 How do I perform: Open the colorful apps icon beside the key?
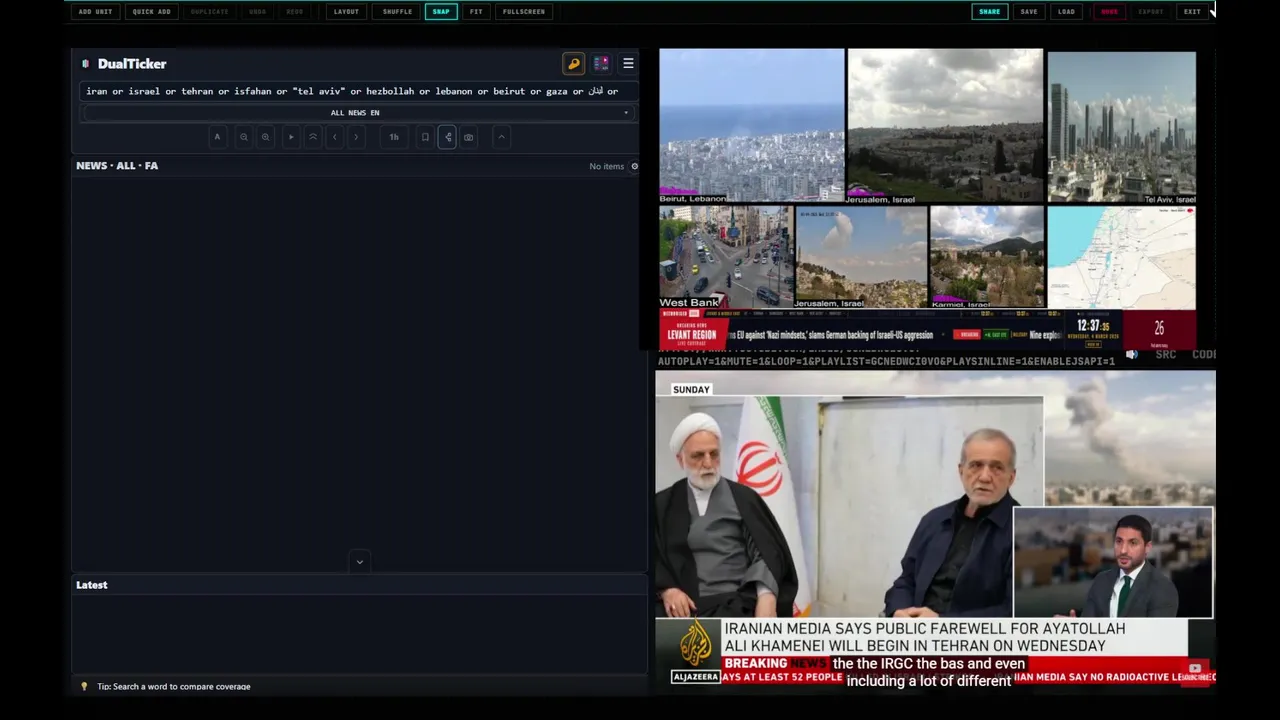tap(601, 64)
